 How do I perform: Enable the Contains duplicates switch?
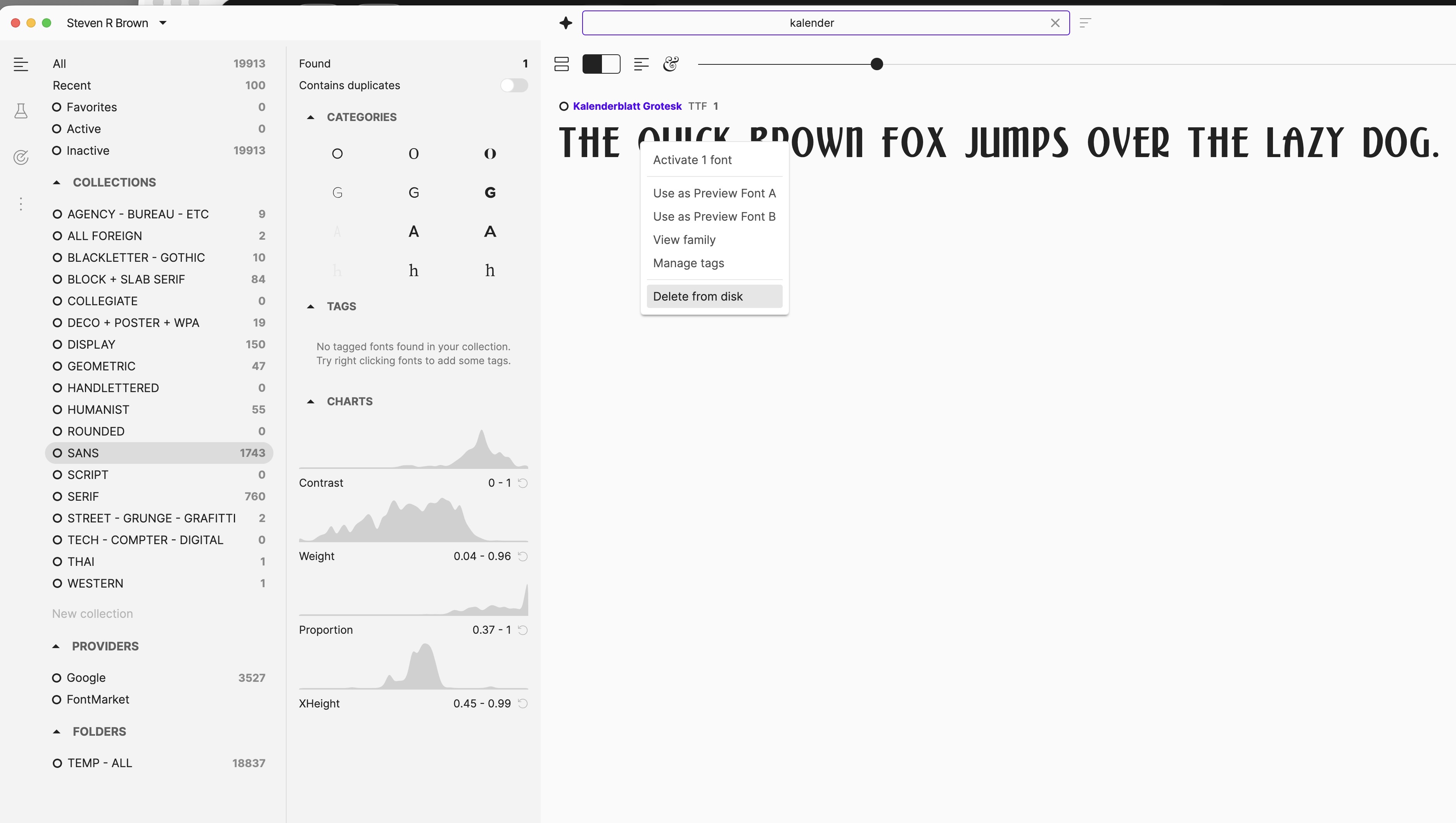[514, 85]
